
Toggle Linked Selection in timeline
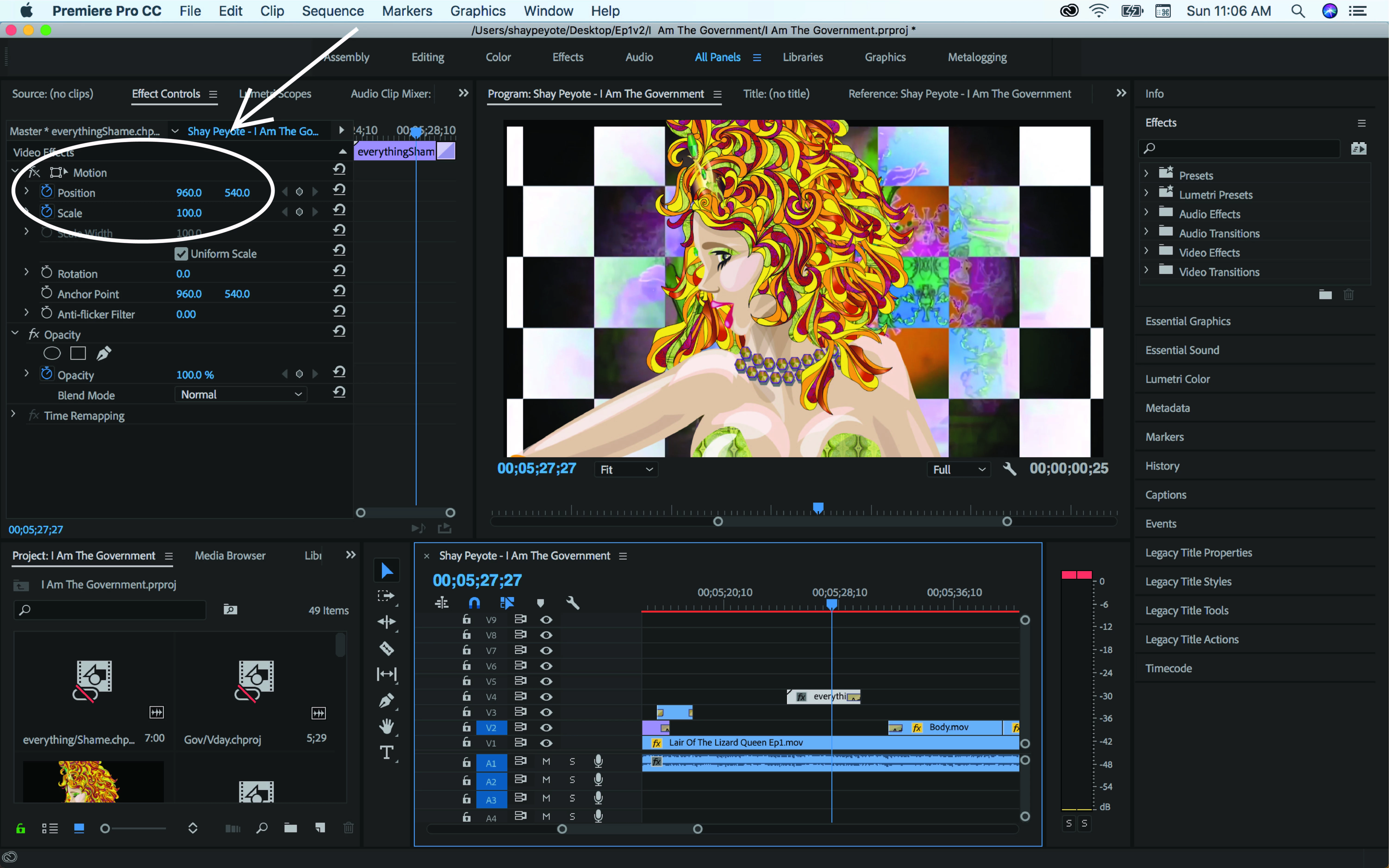point(507,603)
